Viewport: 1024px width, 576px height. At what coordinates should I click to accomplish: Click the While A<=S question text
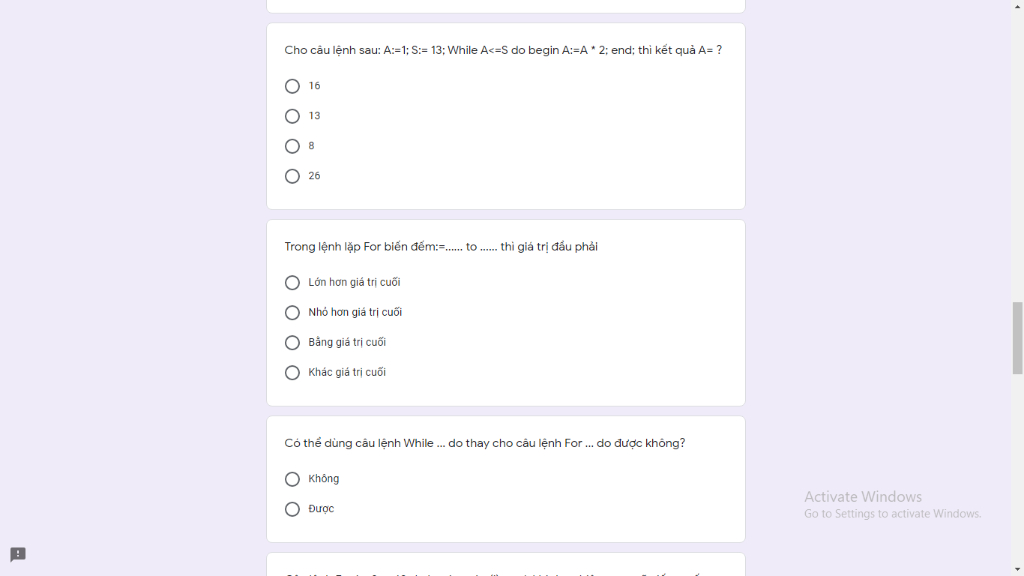point(503,50)
